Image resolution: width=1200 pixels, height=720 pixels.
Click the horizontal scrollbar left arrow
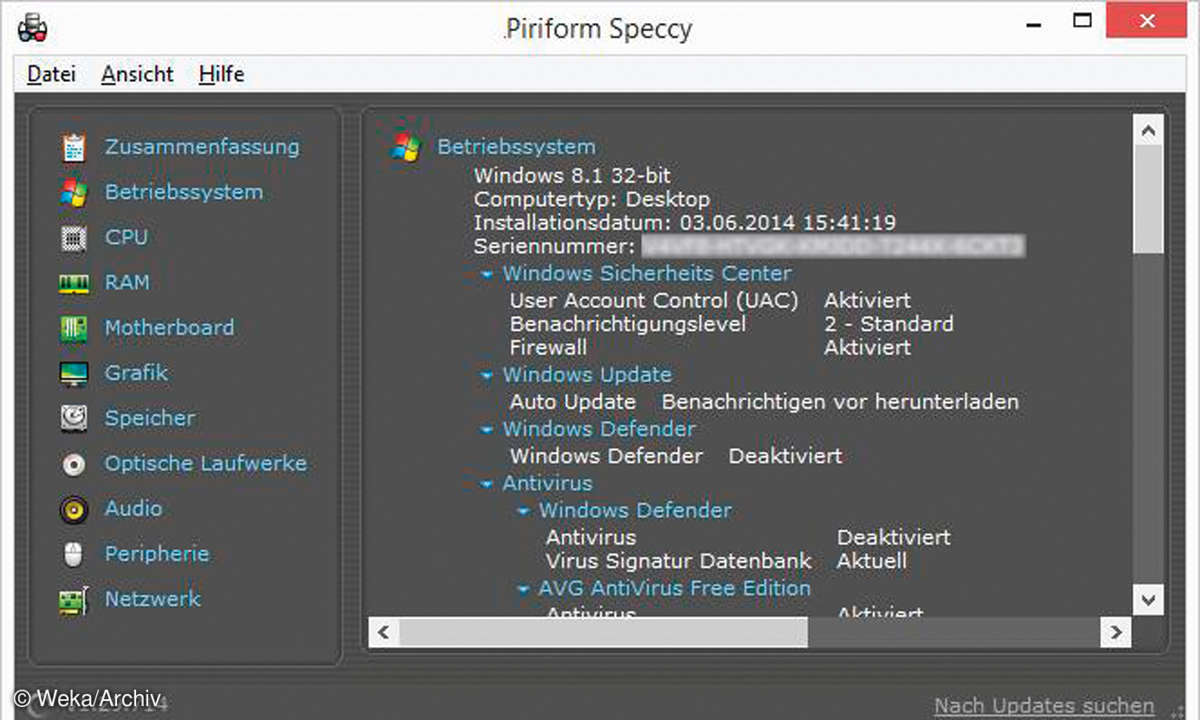(x=384, y=632)
